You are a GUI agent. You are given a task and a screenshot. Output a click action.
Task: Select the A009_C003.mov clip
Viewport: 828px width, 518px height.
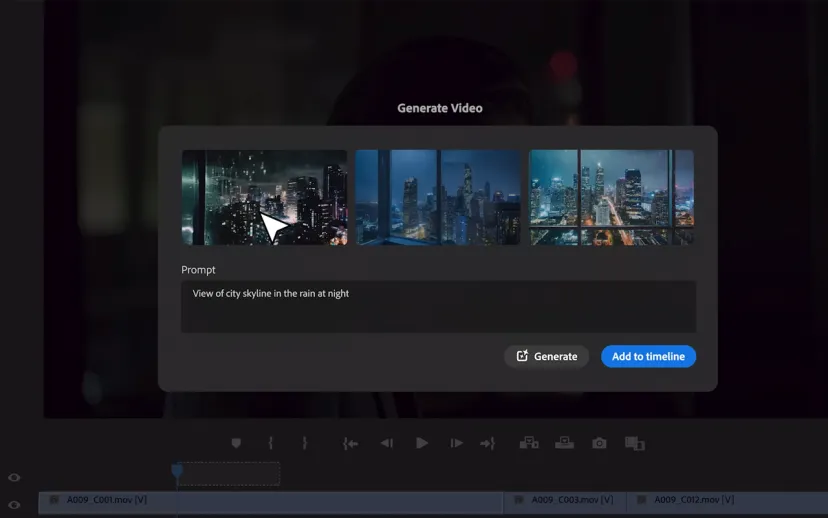tap(564, 502)
